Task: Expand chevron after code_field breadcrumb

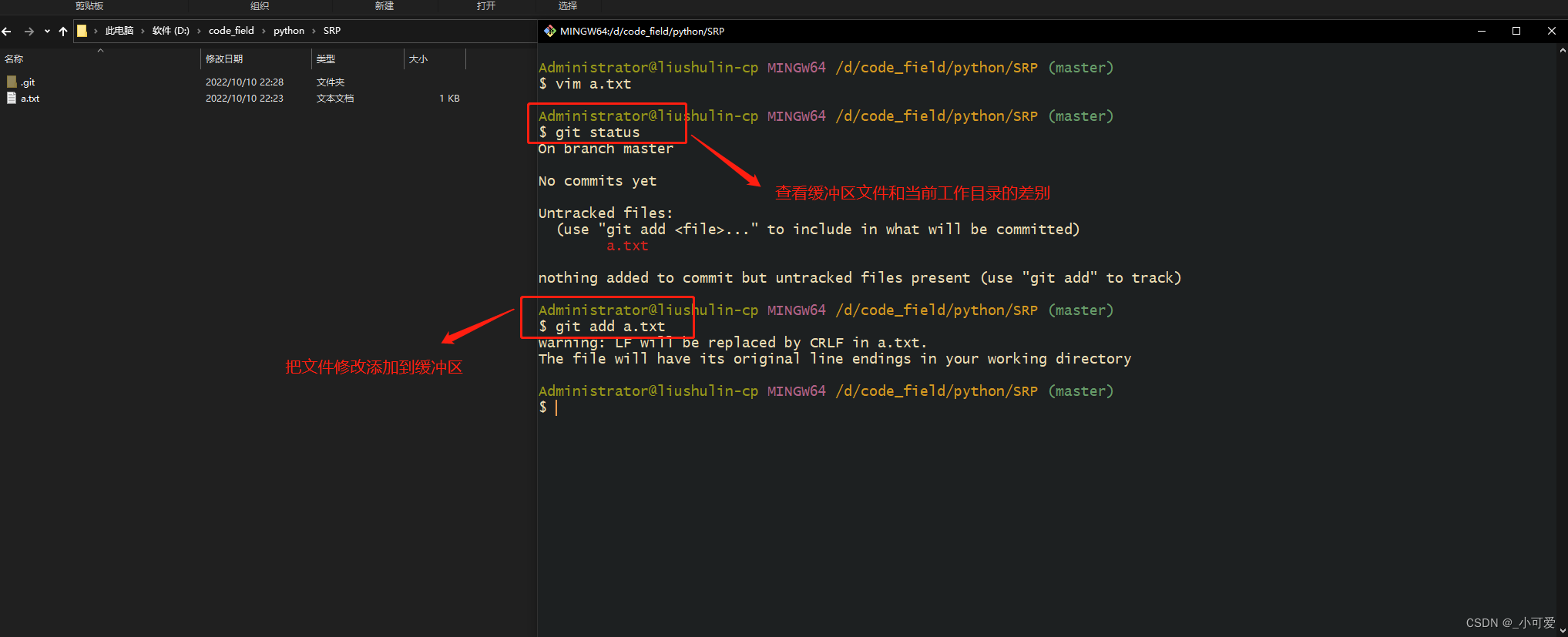Action: (264, 31)
